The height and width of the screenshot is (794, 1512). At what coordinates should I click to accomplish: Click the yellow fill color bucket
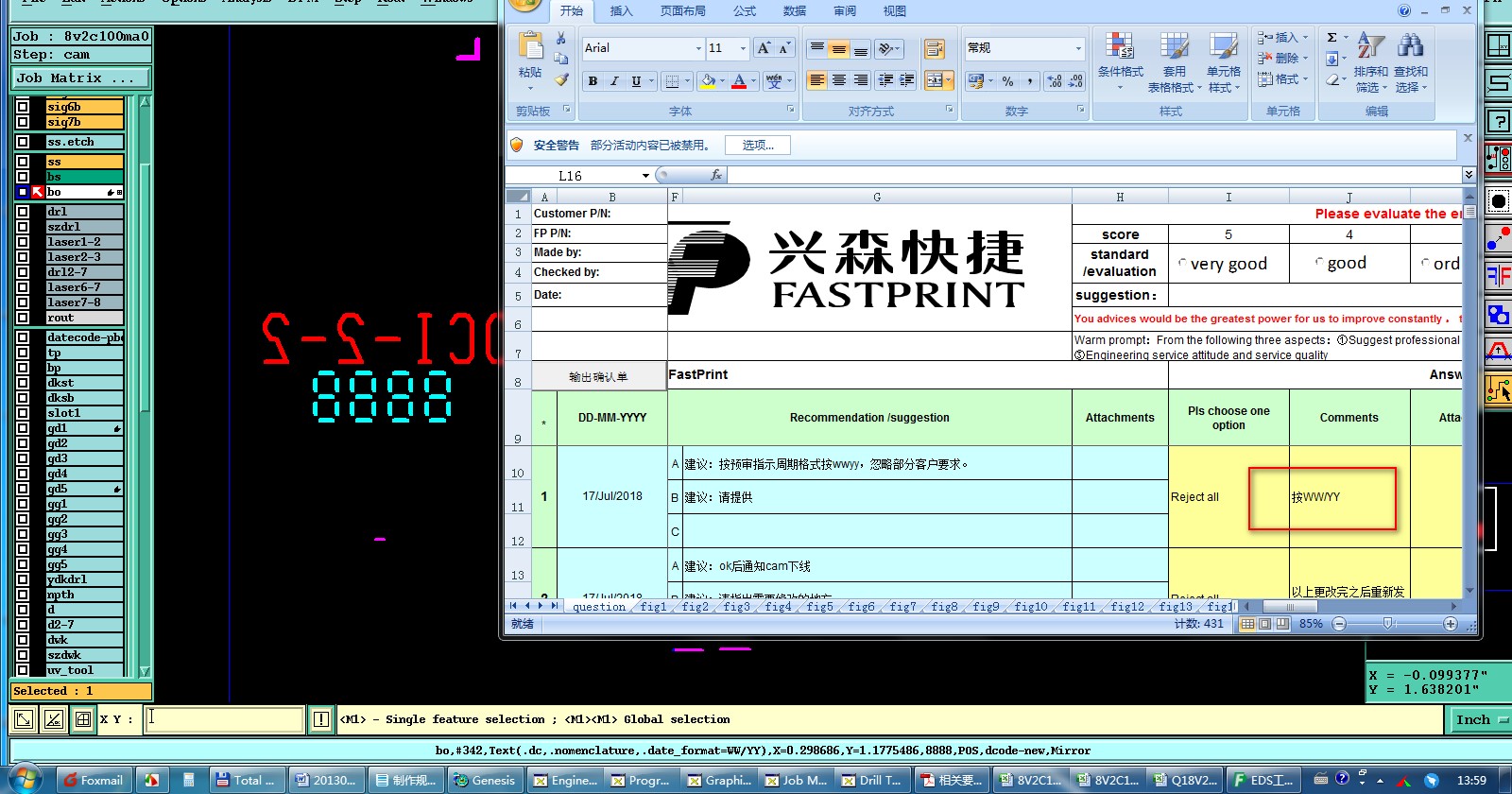708,81
